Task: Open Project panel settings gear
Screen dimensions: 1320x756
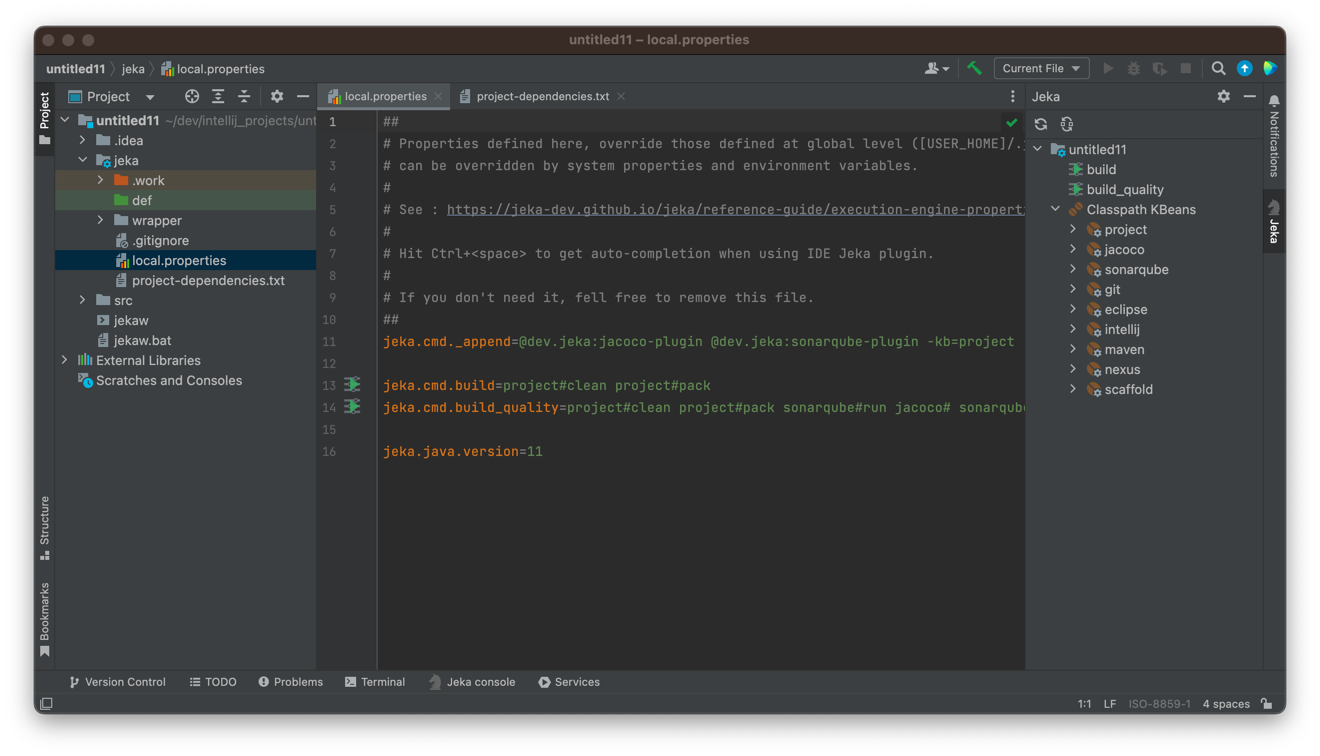Action: pyautogui.click(x=277, y=97)
